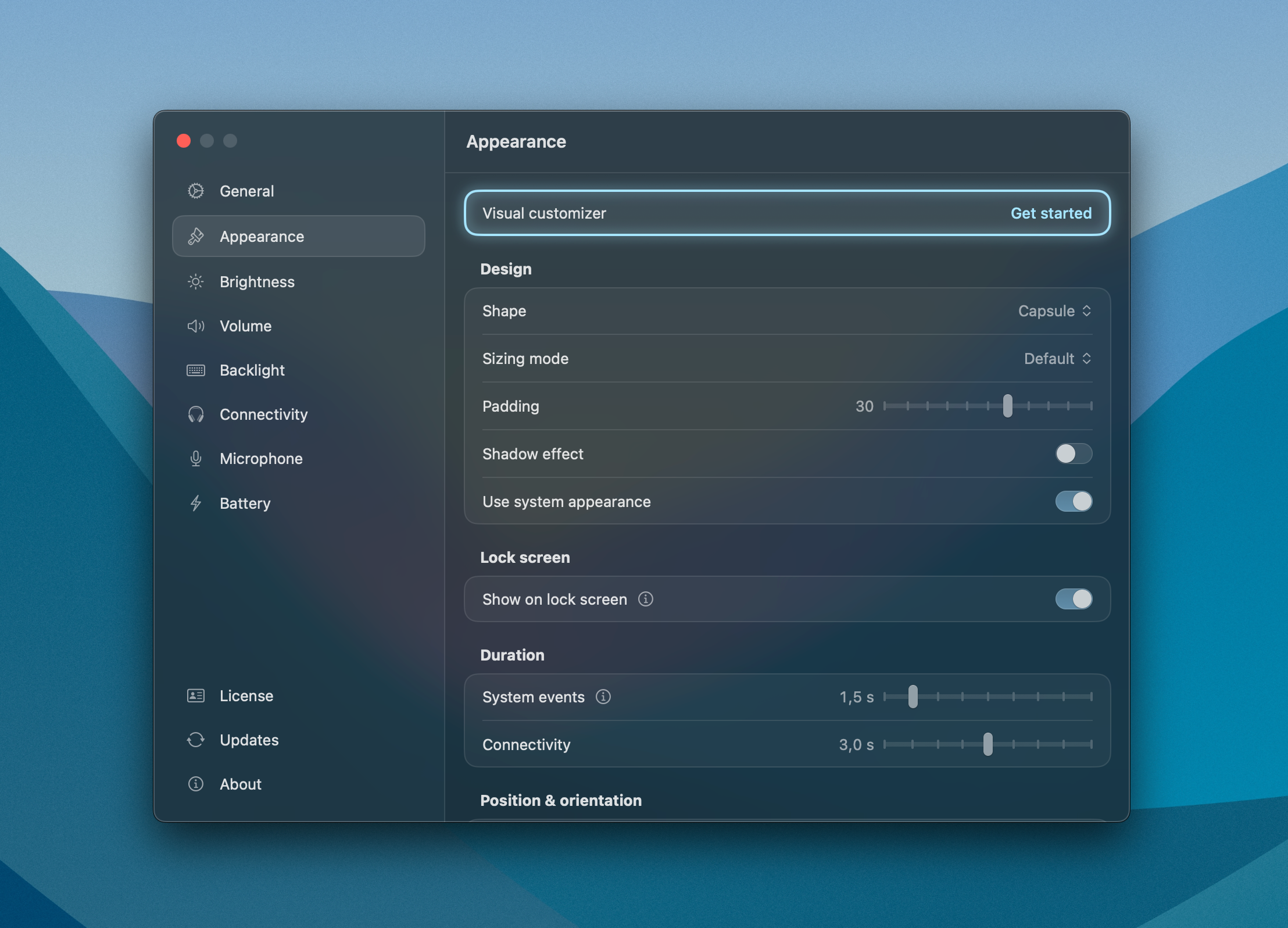This screenshot has height=928, width=1288.
Task: Click the microphone icon in sidebar
Action: click(196, 459)
